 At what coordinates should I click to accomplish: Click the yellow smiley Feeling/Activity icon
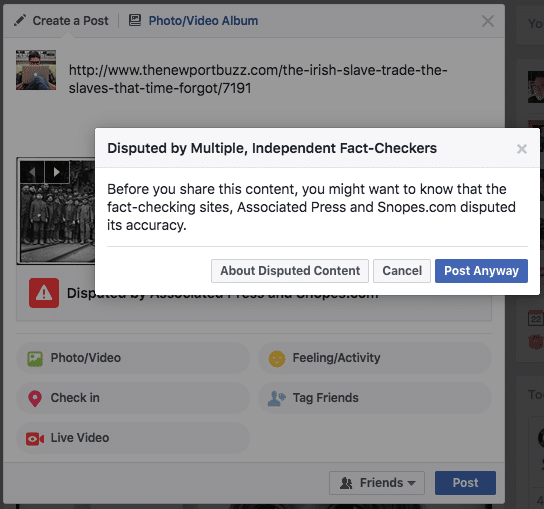coord(277,358)
